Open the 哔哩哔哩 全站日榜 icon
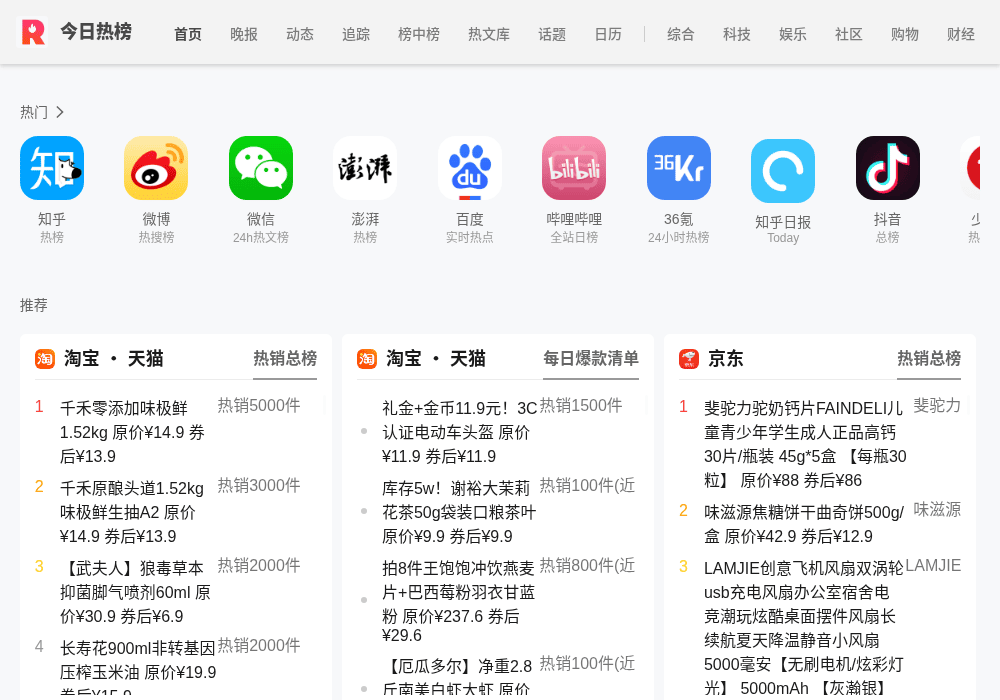This screenshot has width=1000, height=700. (x=574, y=168)
